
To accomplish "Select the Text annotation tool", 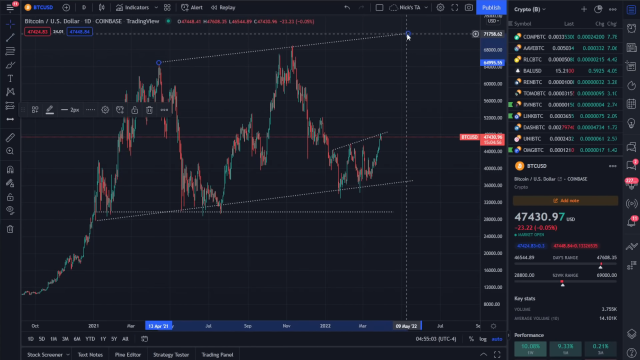I will pos(10,78).
